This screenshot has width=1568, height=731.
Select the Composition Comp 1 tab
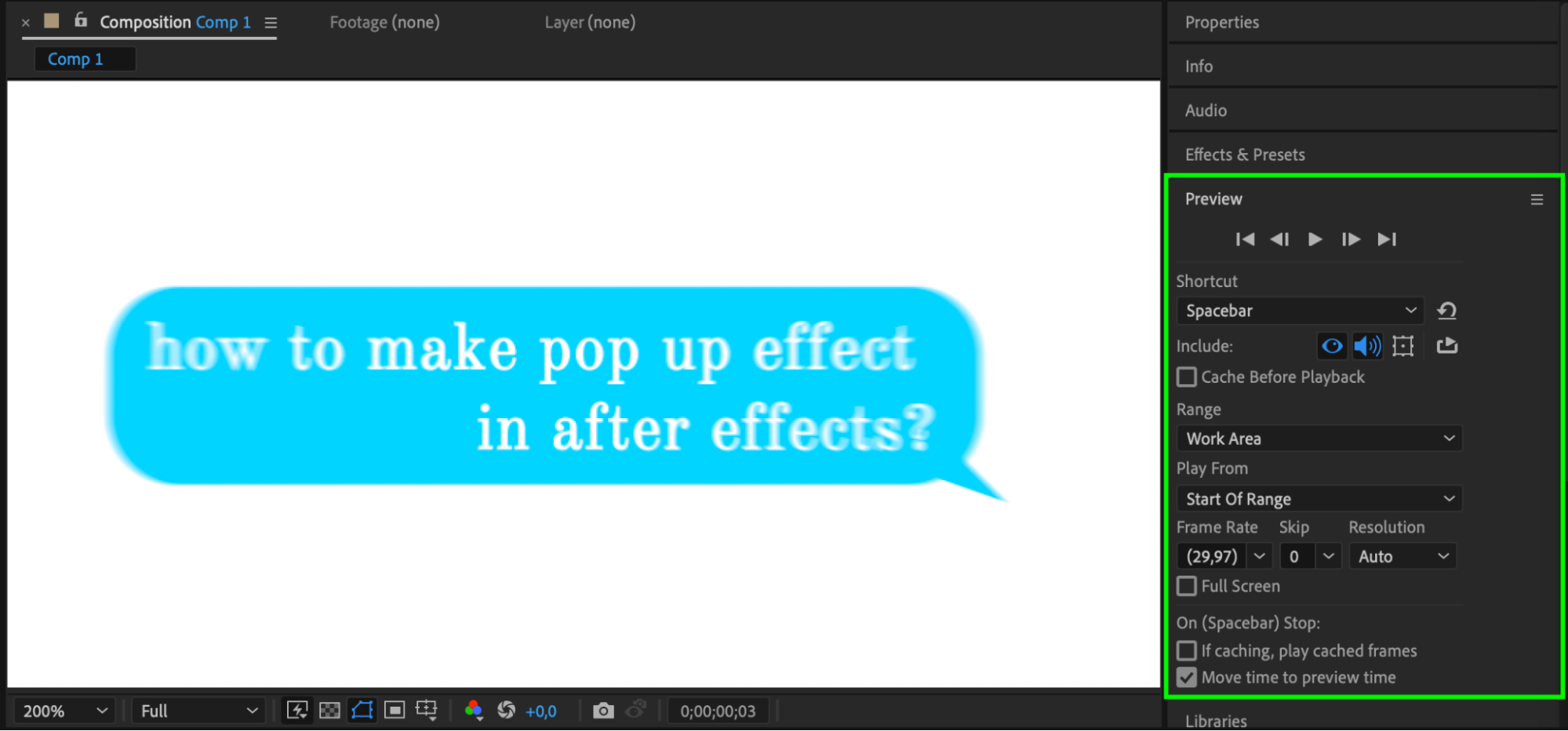pos(175,23)
